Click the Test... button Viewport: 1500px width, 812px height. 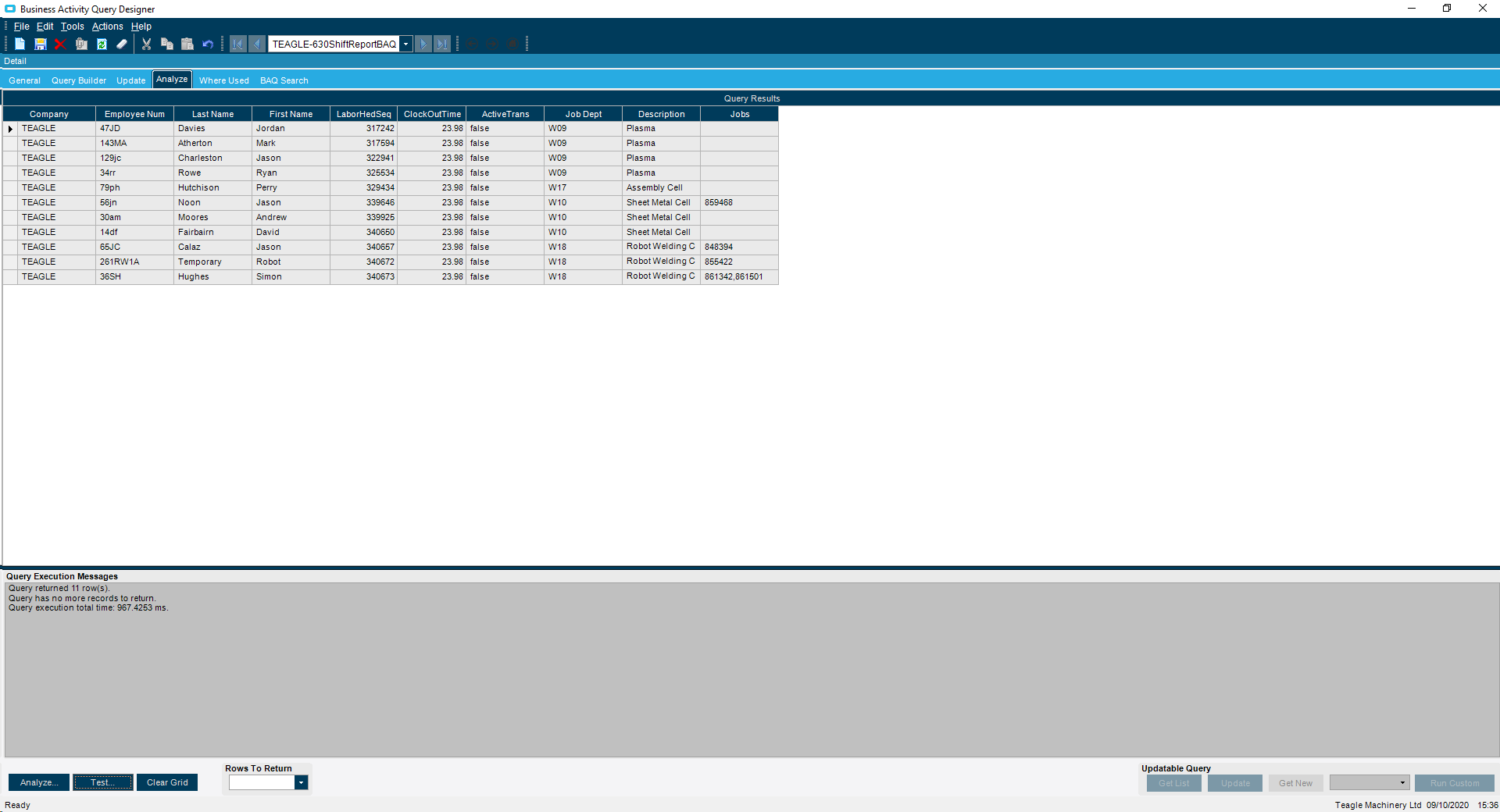[103, 782]
